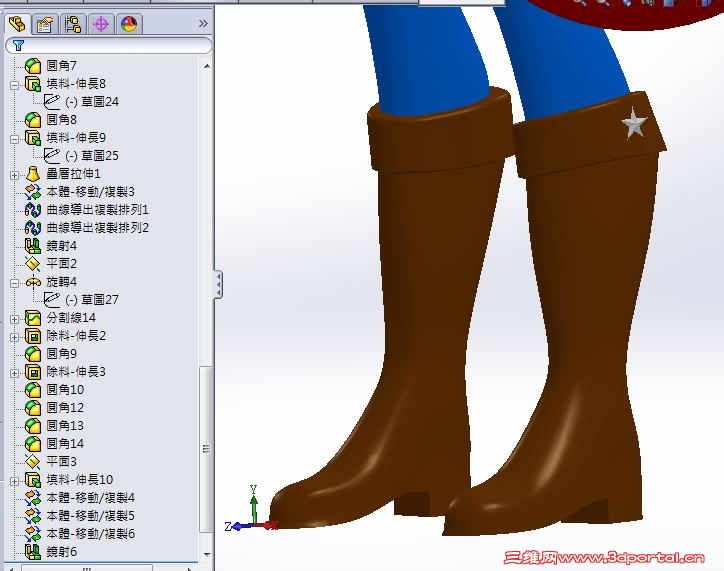Image resolution: width=724 pixels, height=571 pixels.
Task: Expand the 除料-伸長2 cut node
Action: (14, 337)
